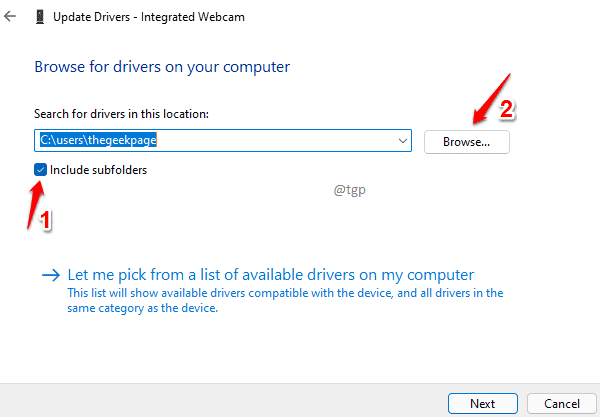
Task: Click the red arrow pointing at Browse
Action: 491,99
